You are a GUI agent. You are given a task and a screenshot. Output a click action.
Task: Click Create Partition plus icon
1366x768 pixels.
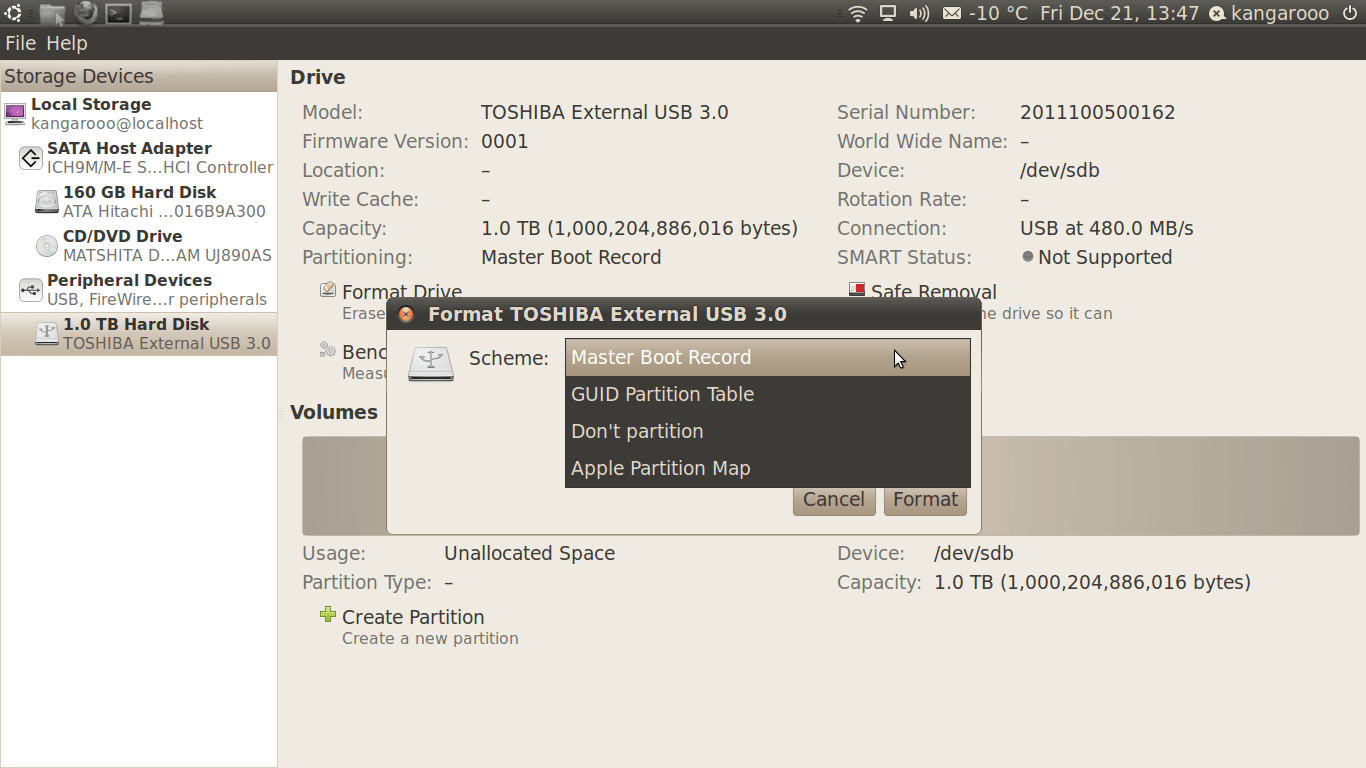tap(328, 615)
